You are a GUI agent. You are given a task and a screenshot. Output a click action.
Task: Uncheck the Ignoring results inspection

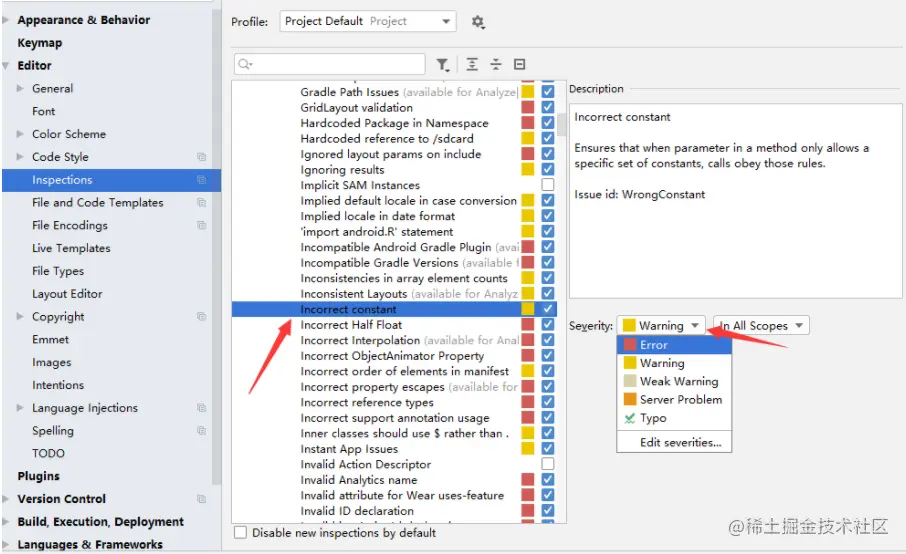pyautogui.click(x=548, y=169)
